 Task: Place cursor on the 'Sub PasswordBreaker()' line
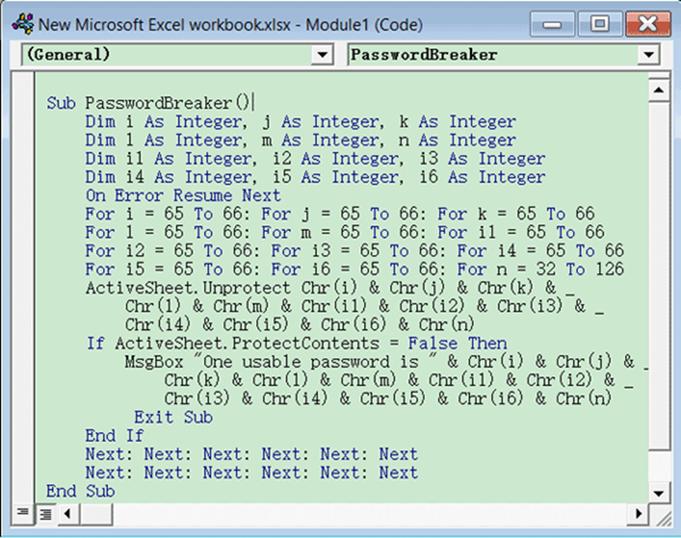coord(150,103)
